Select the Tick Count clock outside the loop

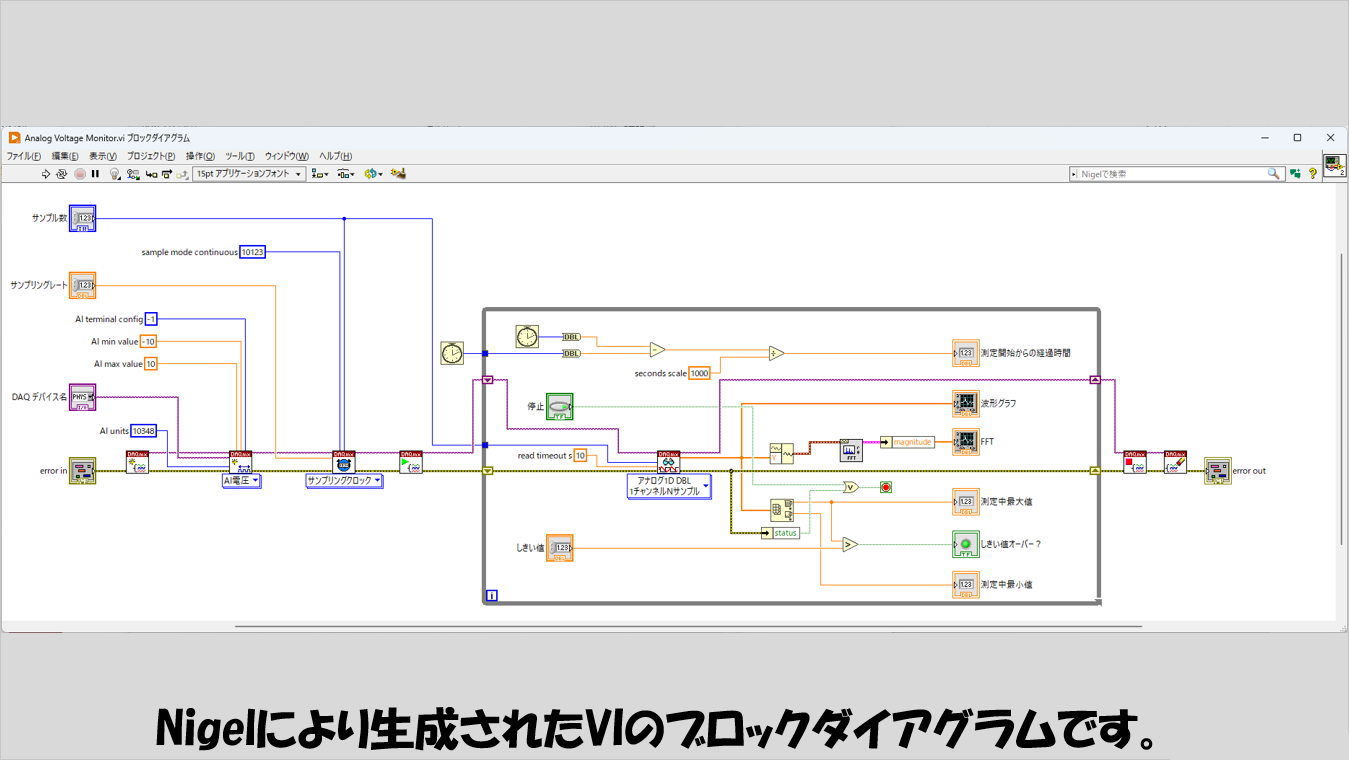[x=453, y=353]
